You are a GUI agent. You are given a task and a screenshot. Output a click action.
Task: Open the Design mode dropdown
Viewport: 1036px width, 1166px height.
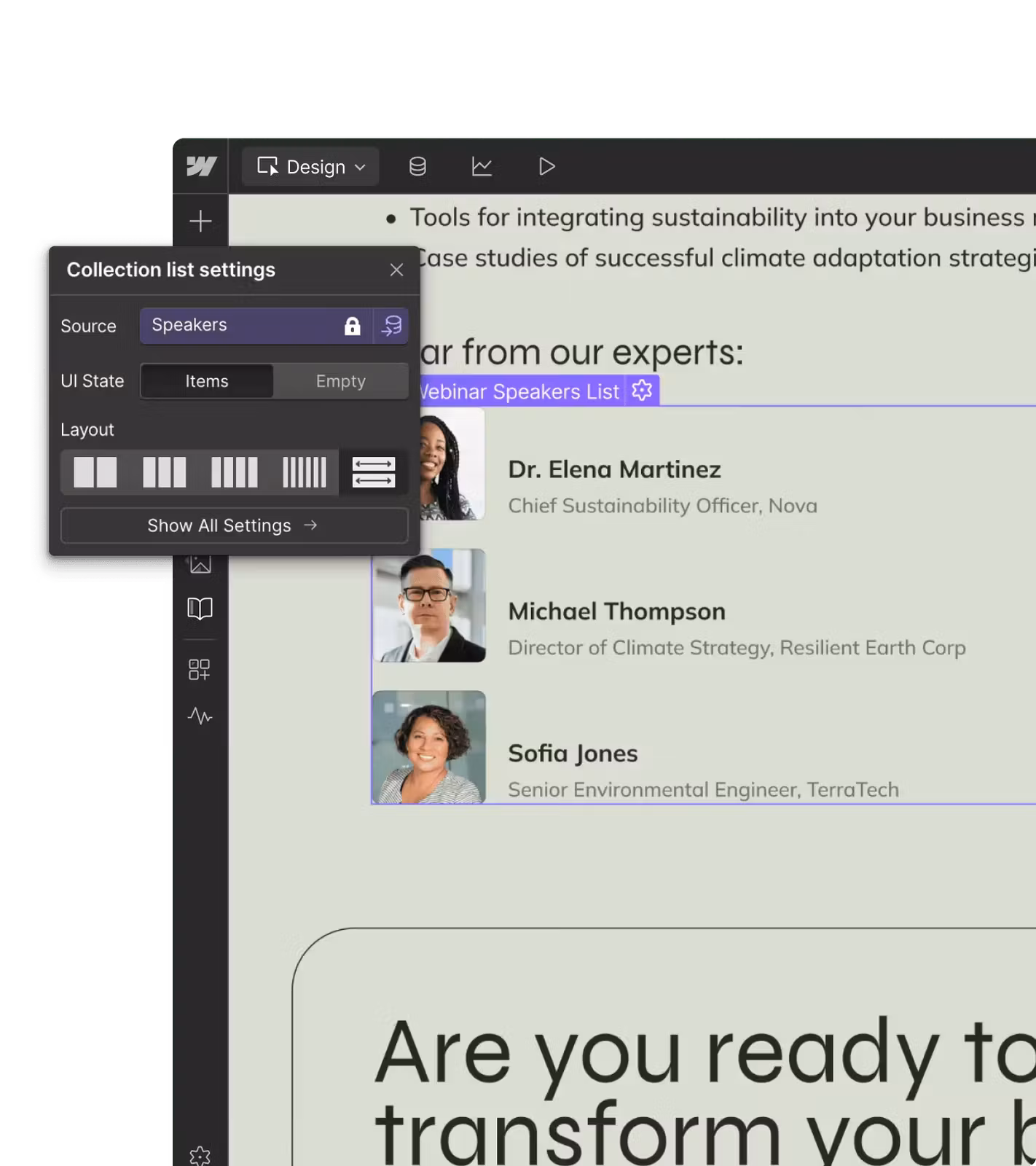(310, 167)
